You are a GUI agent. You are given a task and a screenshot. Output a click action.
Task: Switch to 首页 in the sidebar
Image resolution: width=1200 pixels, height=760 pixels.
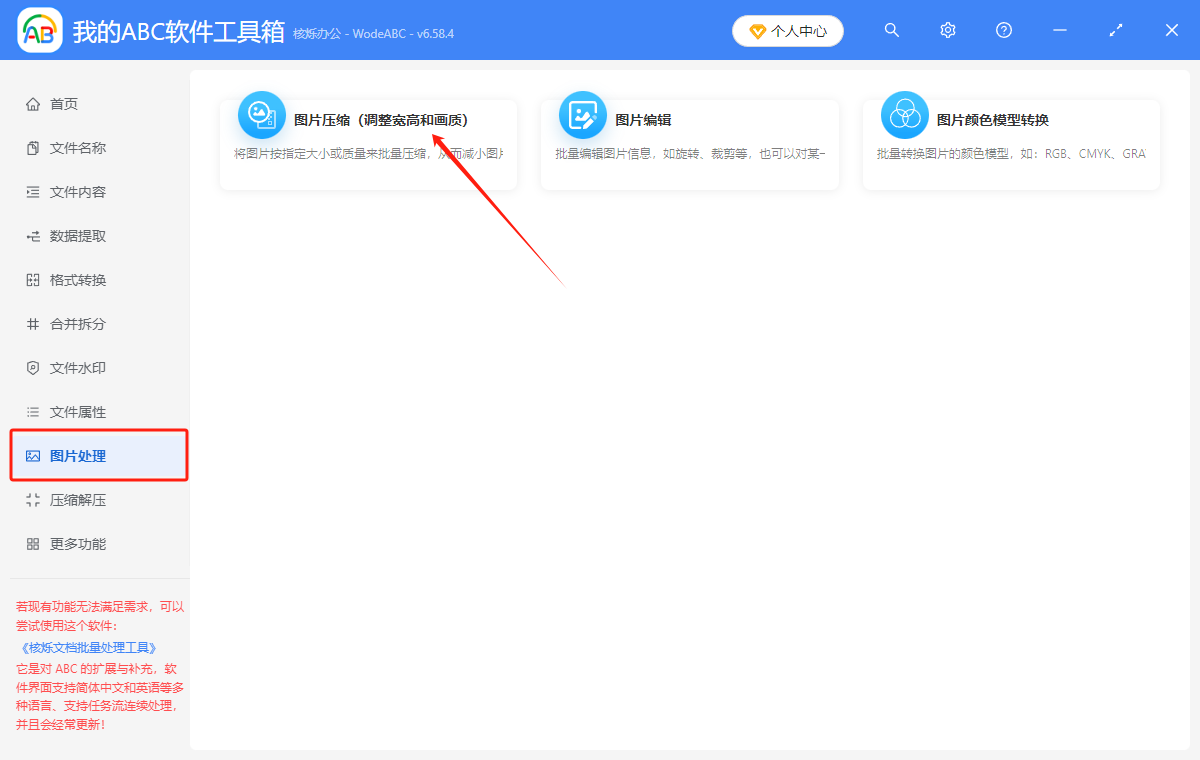click(x=62, y=103)
